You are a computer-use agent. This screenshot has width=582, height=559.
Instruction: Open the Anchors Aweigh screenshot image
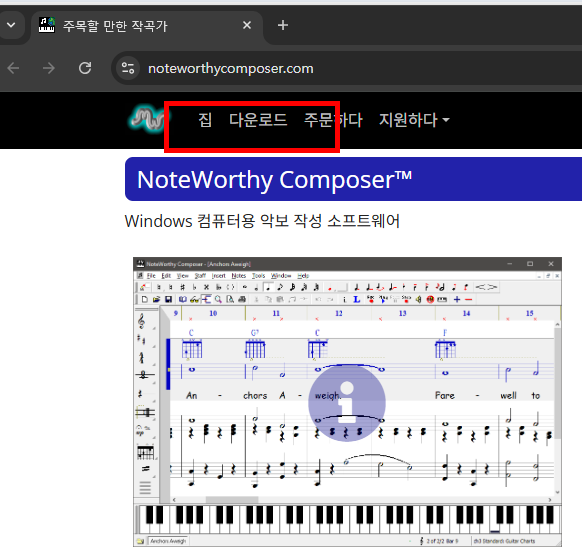click(x=347, y=402)
